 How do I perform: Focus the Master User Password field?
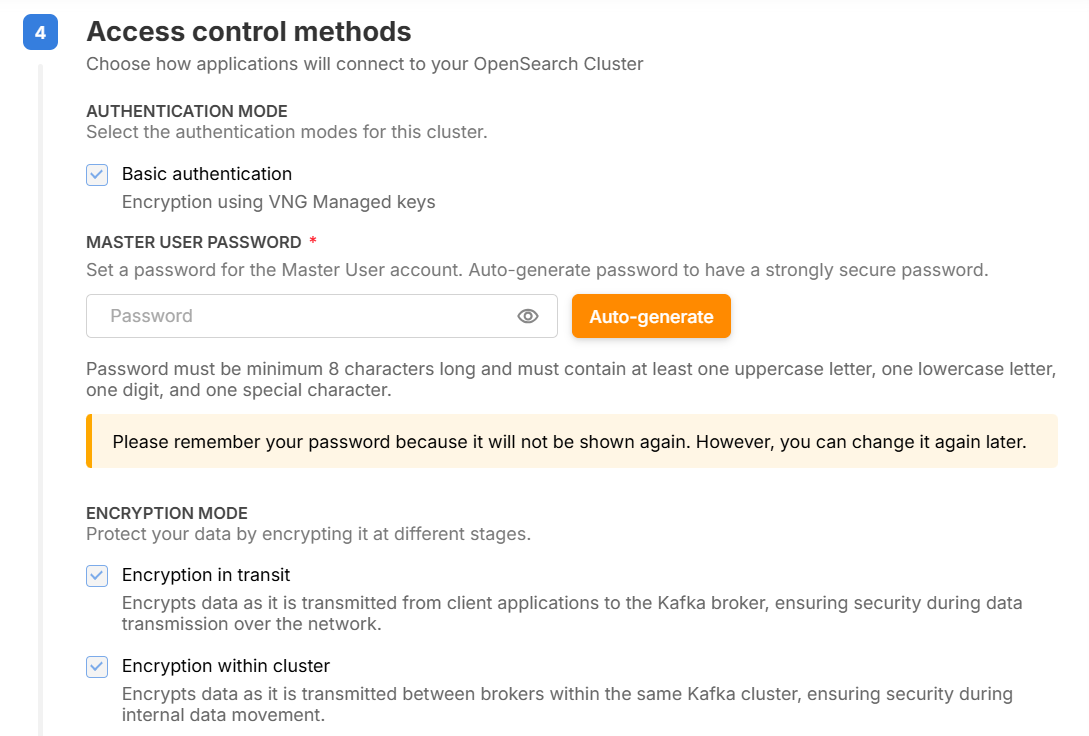point(300,316)
